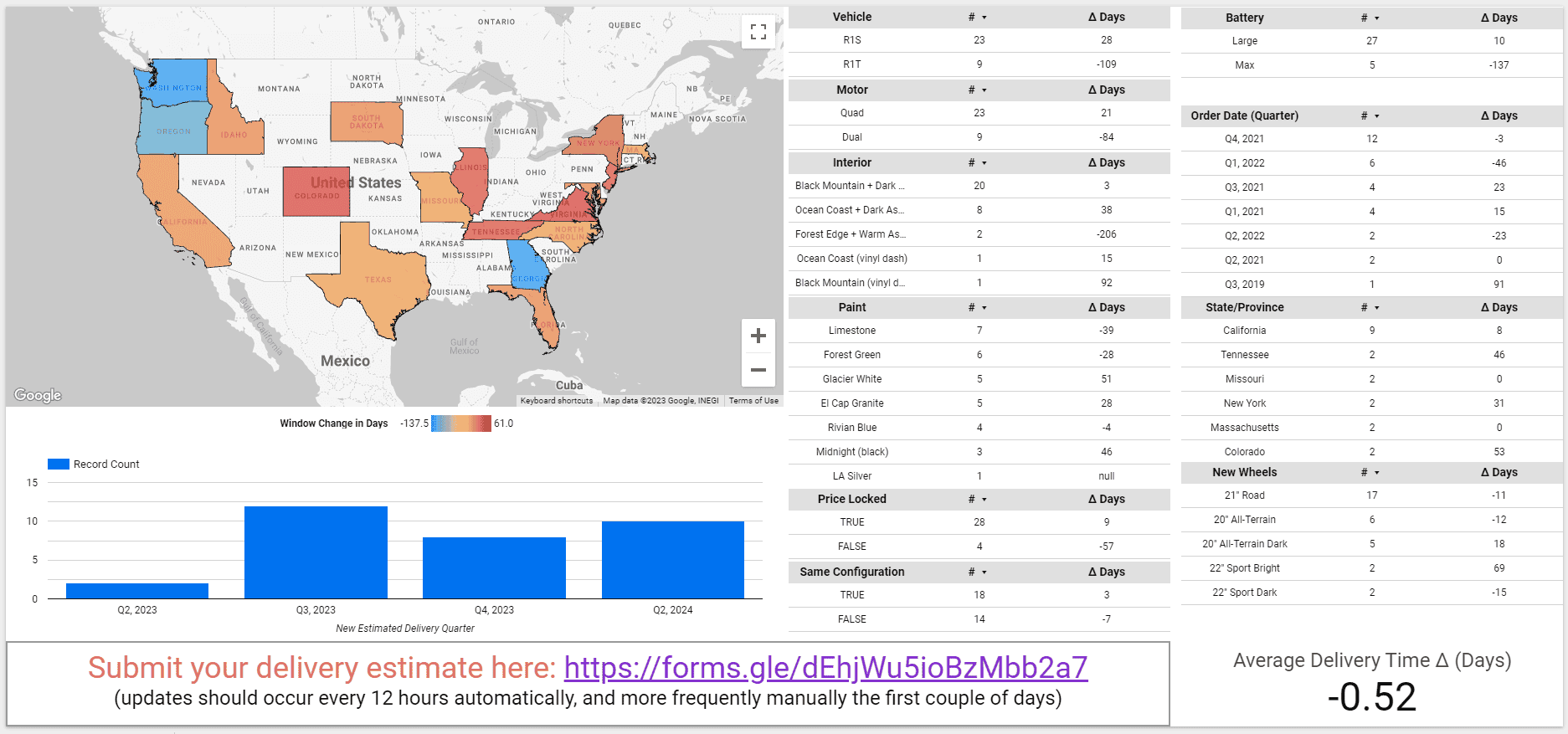Click Oregon on the map

click(172, 130)
